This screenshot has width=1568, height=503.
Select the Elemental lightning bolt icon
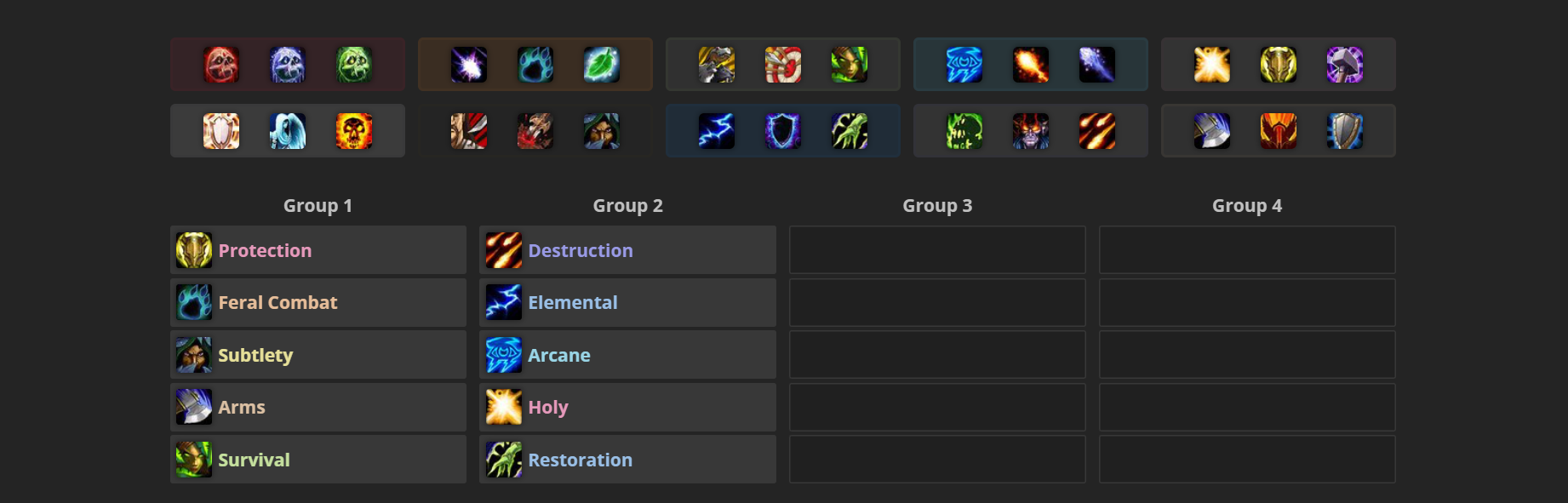click(x=715, y=130)
